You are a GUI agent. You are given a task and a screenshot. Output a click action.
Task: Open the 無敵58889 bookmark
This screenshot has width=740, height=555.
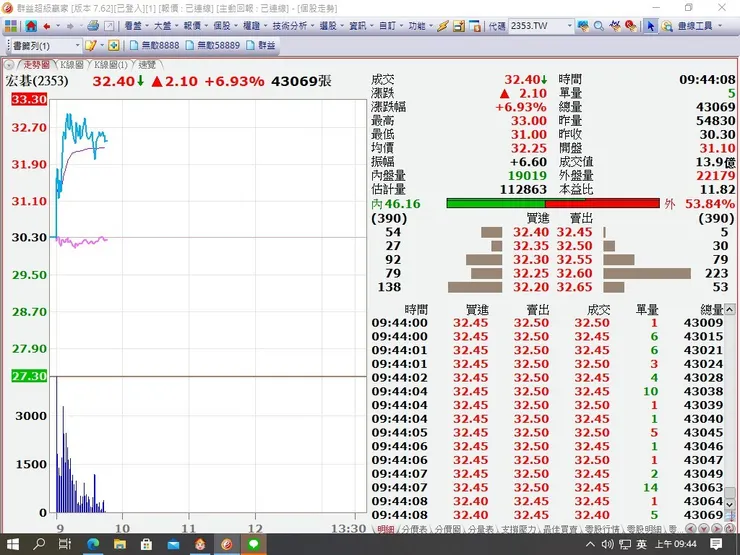point(213,45)
